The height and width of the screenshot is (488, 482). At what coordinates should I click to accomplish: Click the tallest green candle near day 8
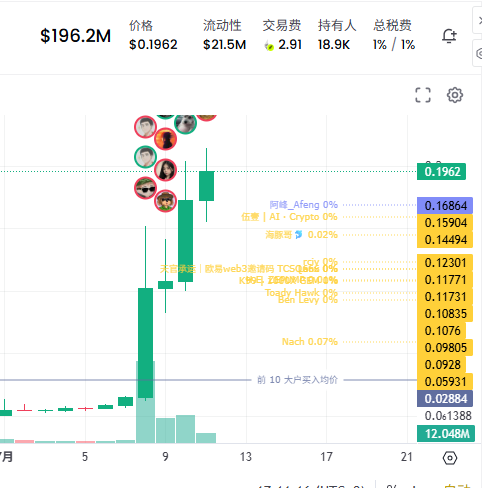[x=145, y=343]
